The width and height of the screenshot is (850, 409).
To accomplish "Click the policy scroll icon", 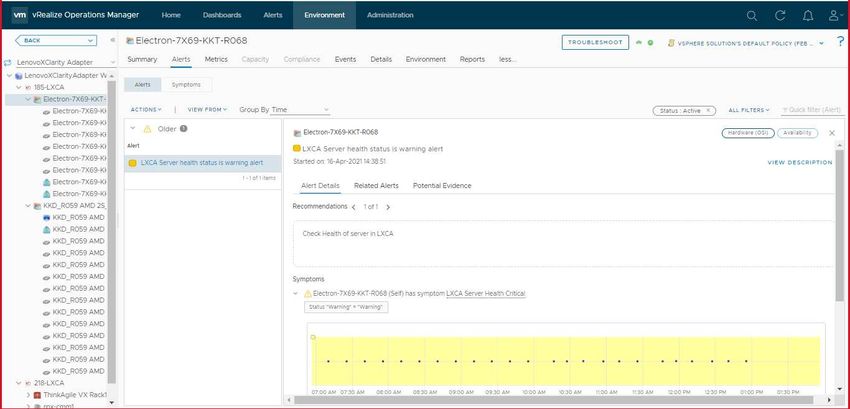I will 671,42.
